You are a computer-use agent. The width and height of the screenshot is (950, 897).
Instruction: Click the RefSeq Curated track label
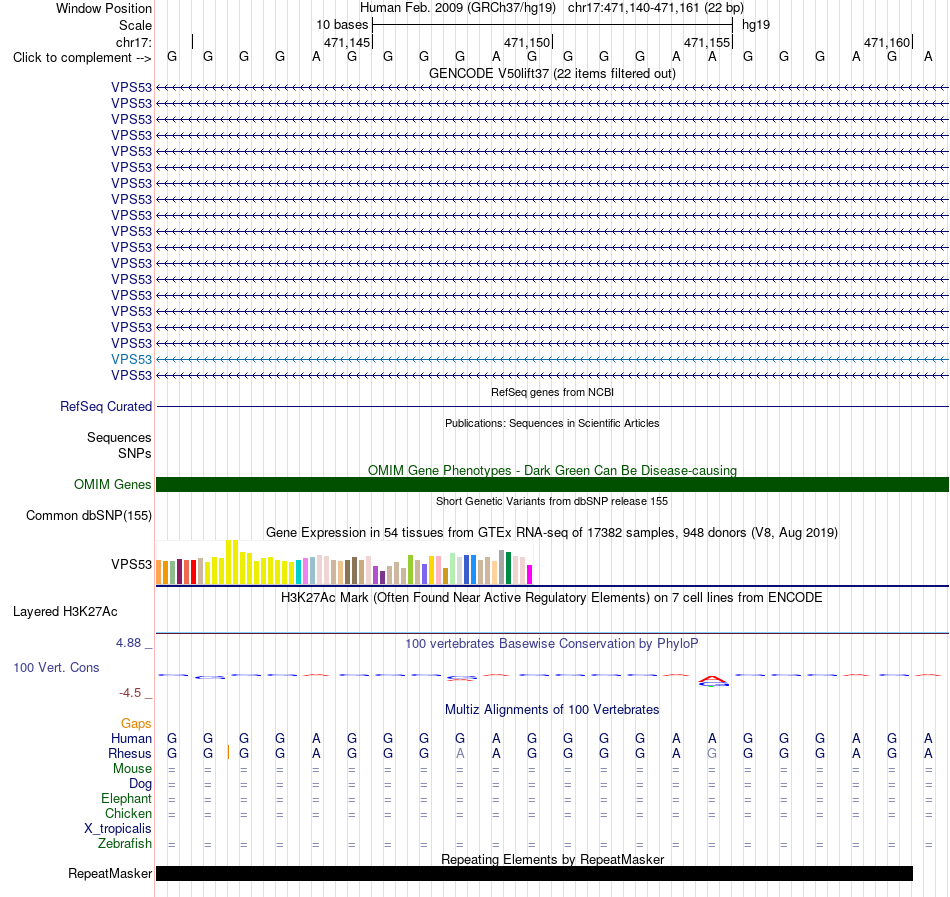105,406
